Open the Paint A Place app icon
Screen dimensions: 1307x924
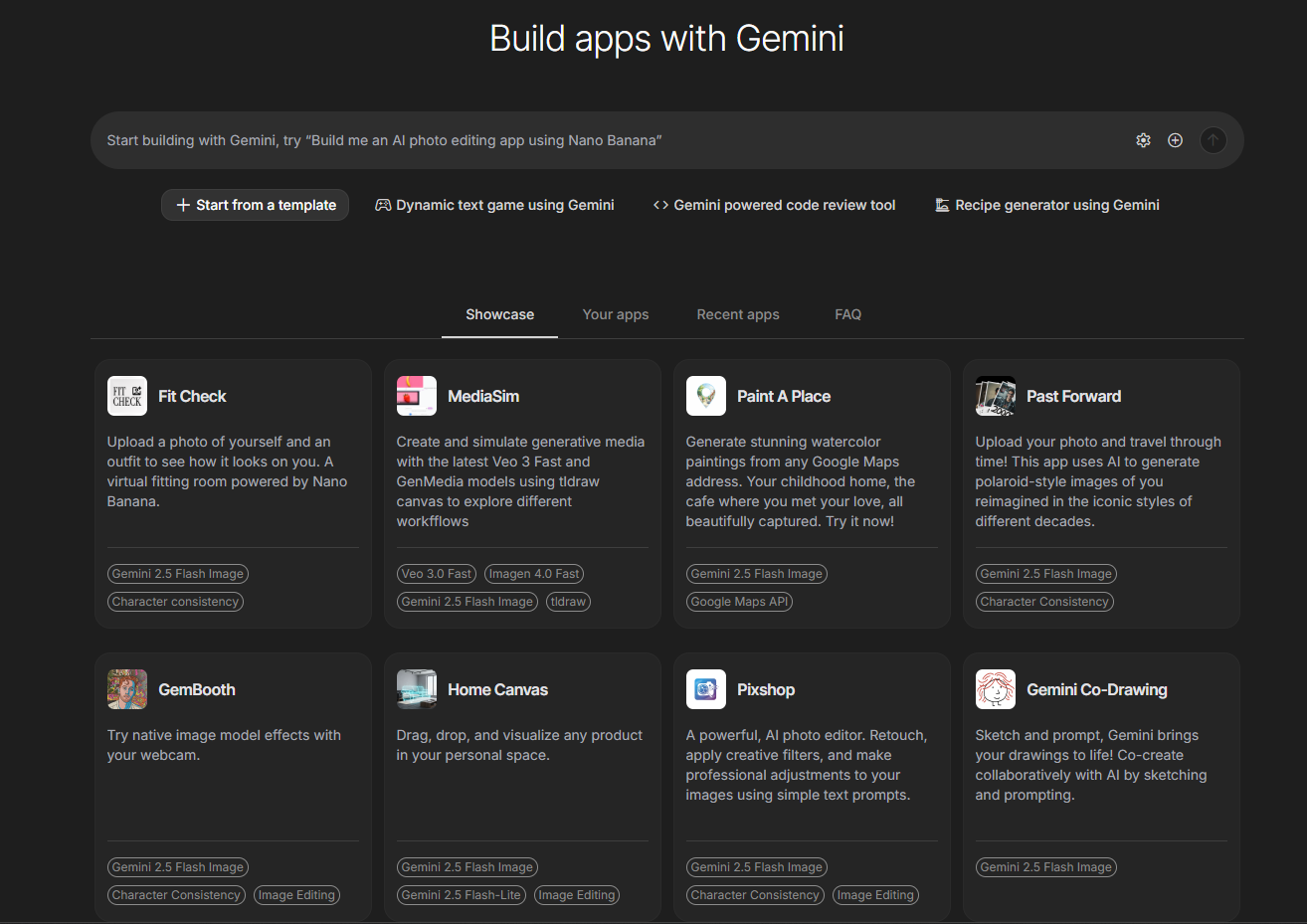click(x=706, y=396)
